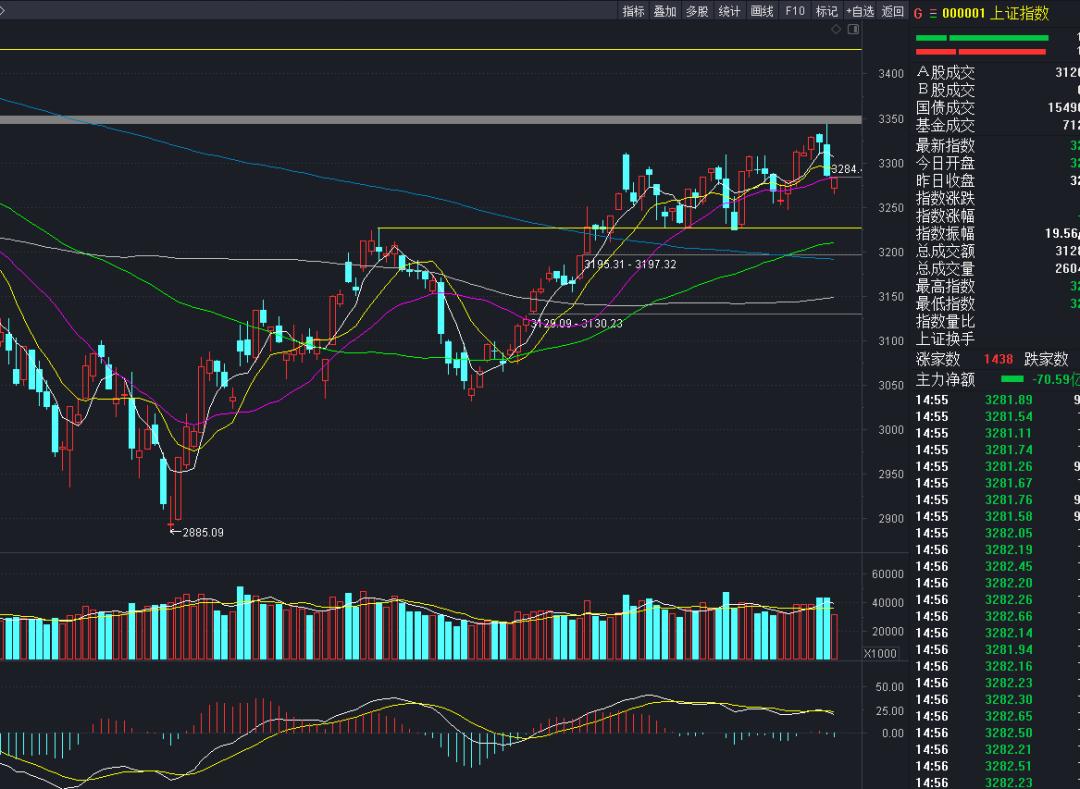
Task: Click the X1000 volume scale label
Action: tap(881, 653)
